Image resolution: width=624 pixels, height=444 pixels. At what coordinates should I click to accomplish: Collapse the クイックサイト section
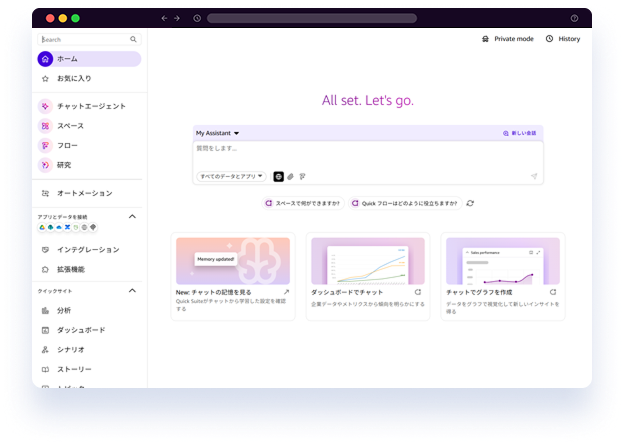[132, 290]
